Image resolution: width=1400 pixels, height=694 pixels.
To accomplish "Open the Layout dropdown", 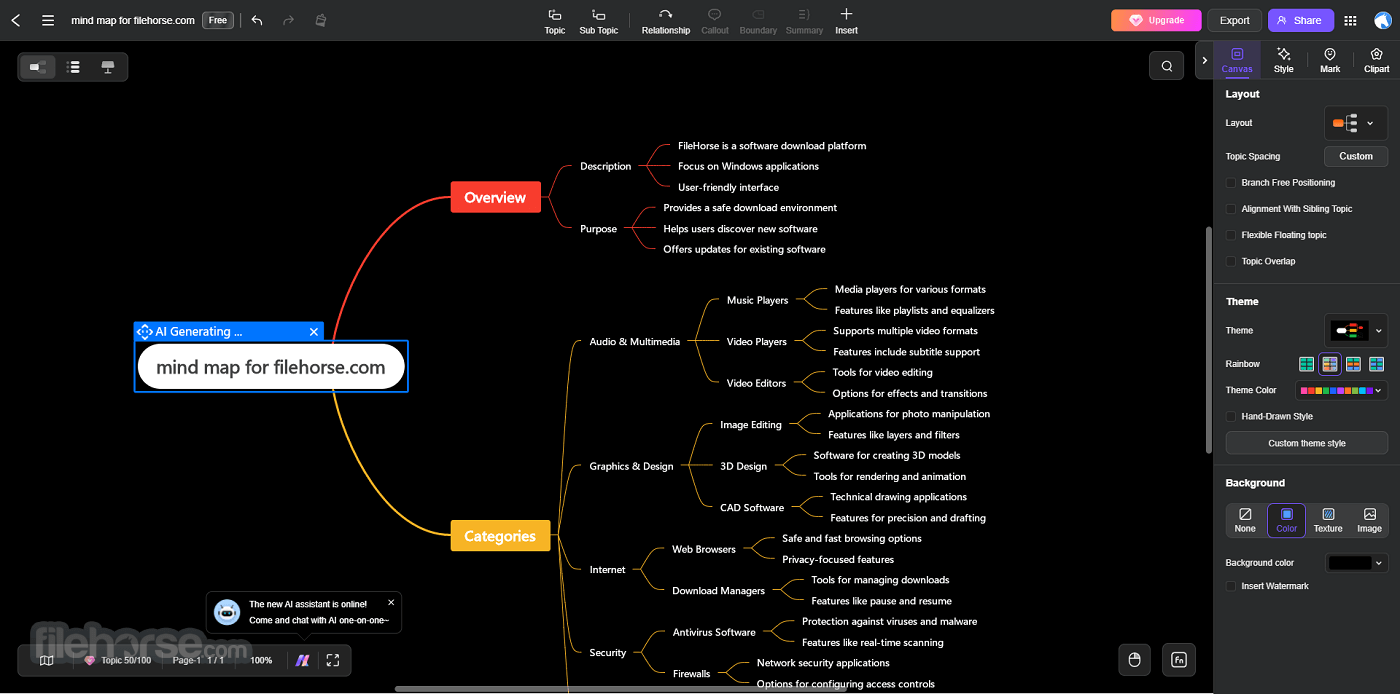I will point(1356,123).
